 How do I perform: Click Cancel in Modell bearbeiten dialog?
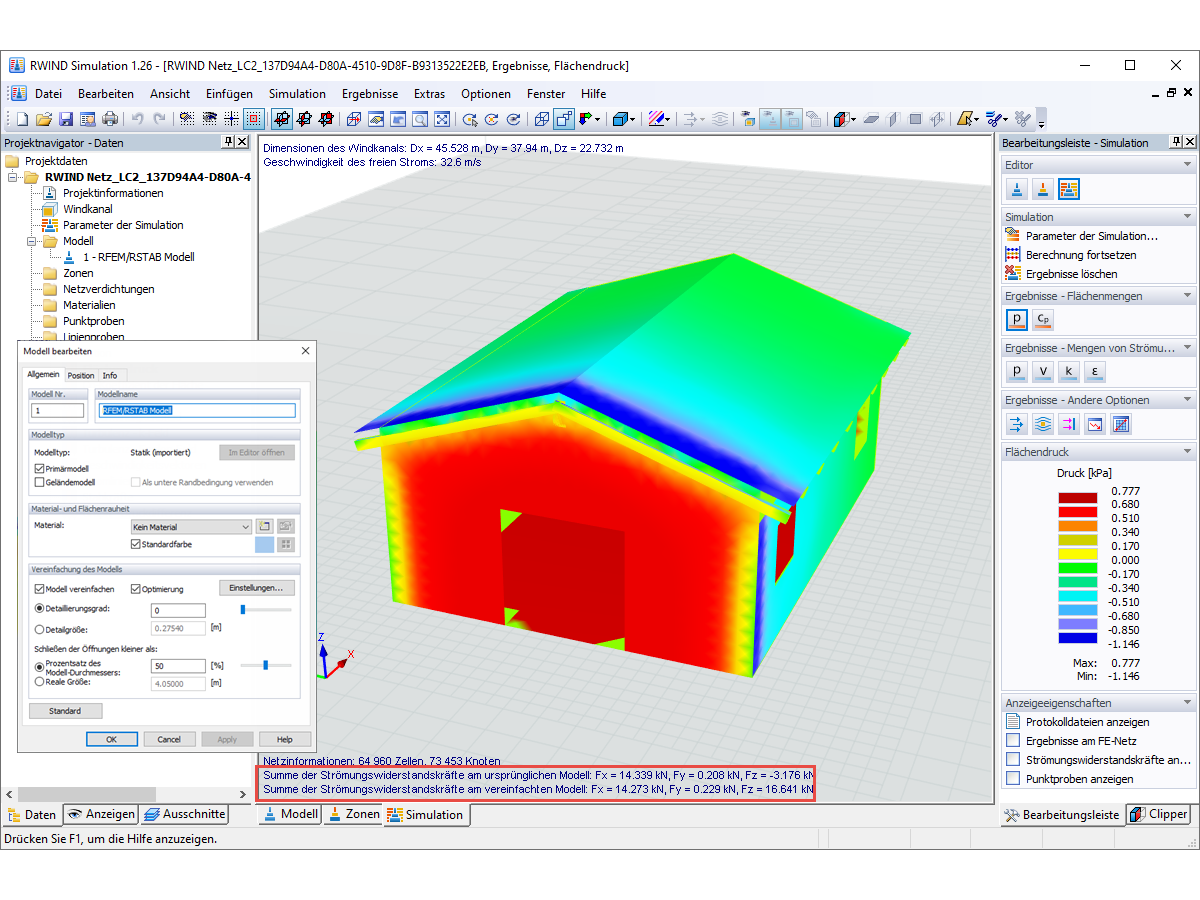pos(169,739)
